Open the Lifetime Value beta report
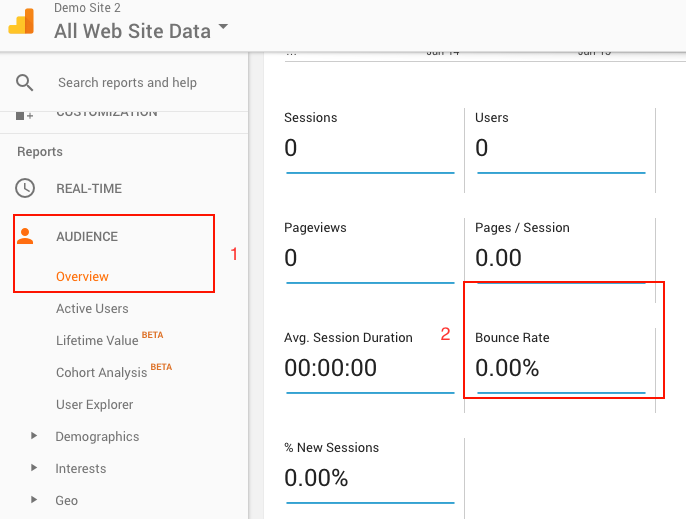 [98, 341]
